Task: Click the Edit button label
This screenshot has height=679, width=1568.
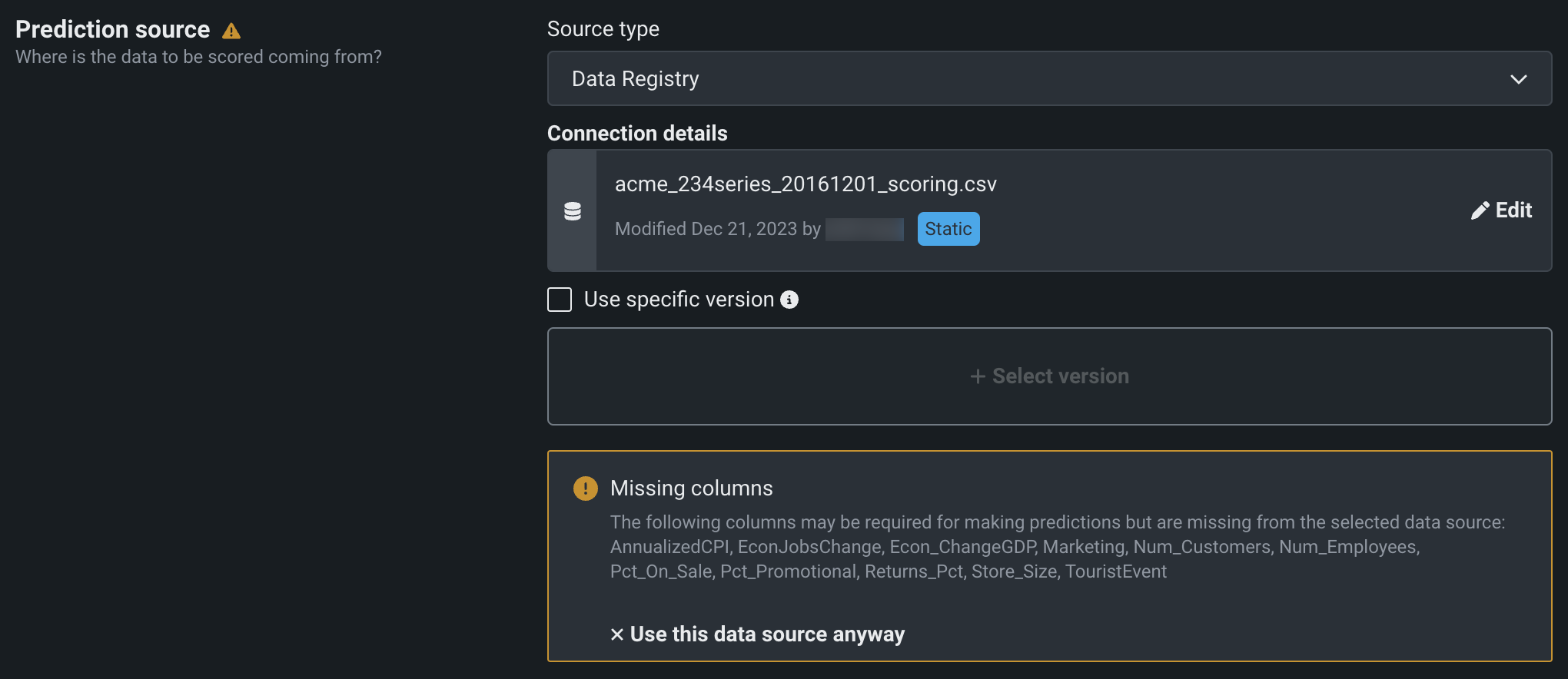Action: (1513, 210)
